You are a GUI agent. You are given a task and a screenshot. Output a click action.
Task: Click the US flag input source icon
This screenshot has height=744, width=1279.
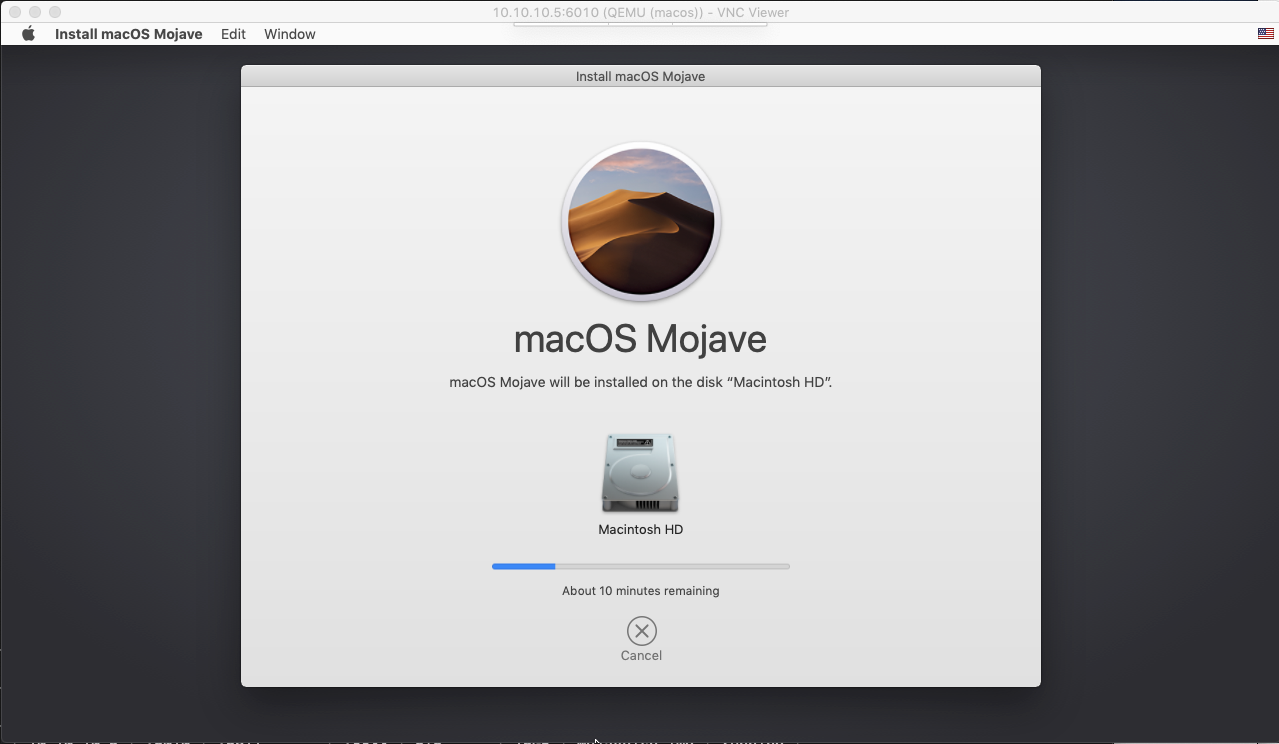pyautogui.click(x=1265, y=34)
